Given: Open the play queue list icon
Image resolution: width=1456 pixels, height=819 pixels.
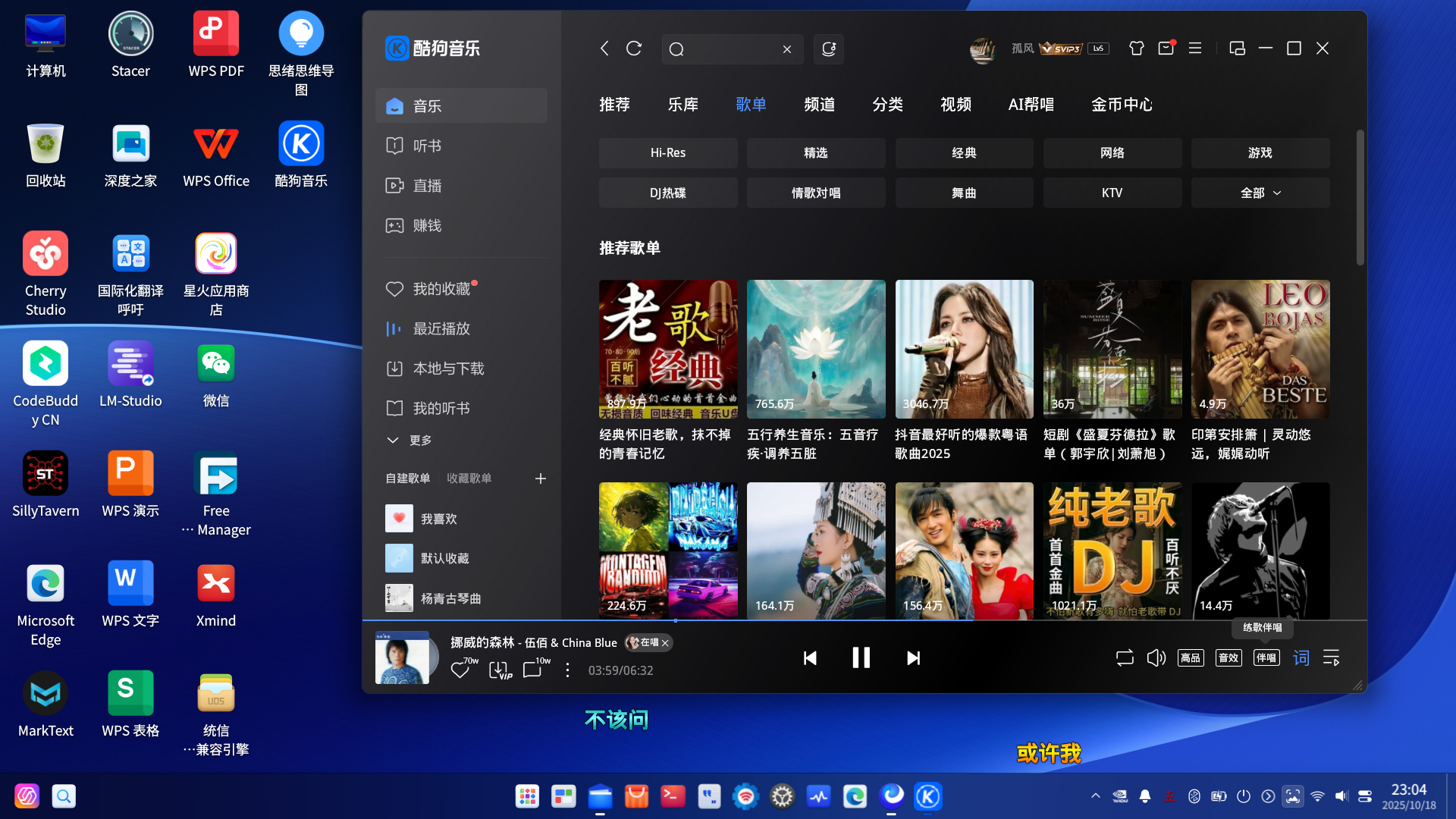Looking at the screenshot, I should click(x=1331, y=657).
